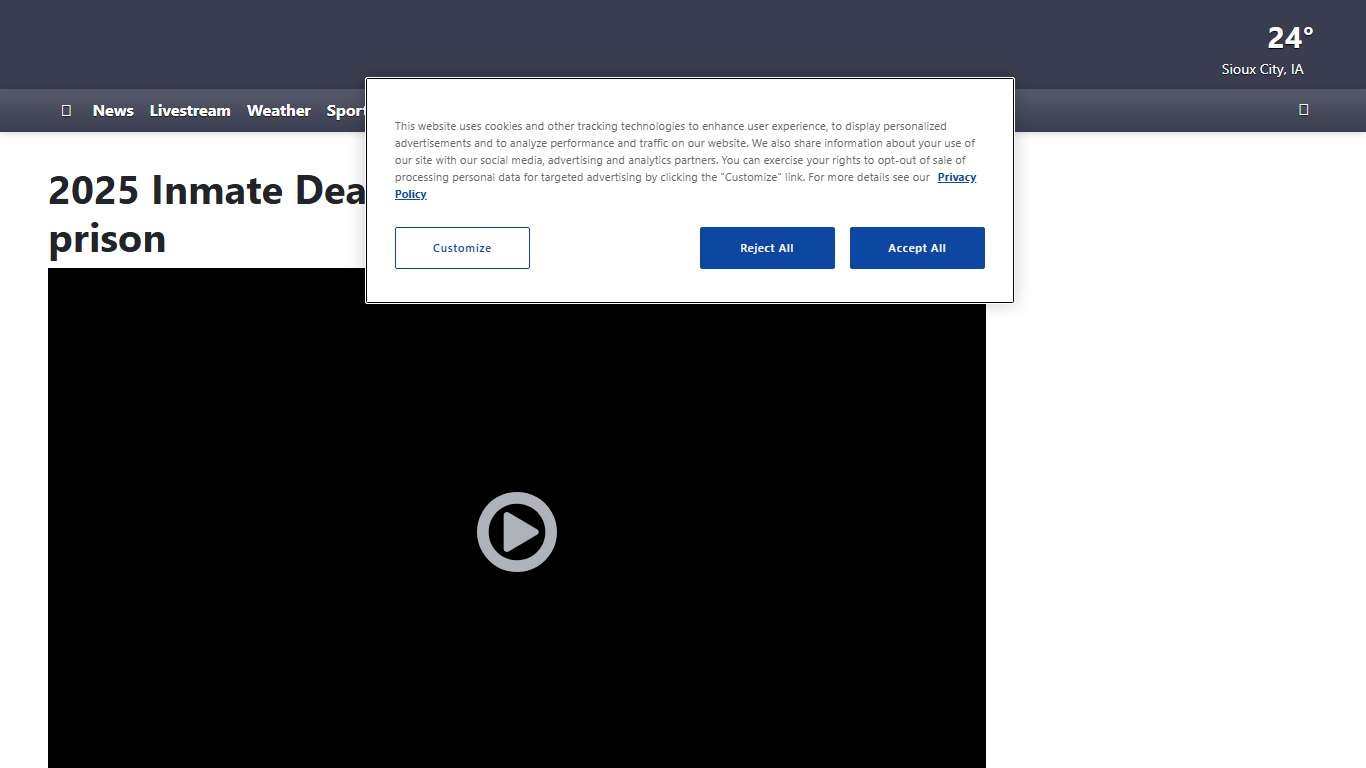Click the empty dark header banner area
1366x768 pixels.
tap(600, 40)
